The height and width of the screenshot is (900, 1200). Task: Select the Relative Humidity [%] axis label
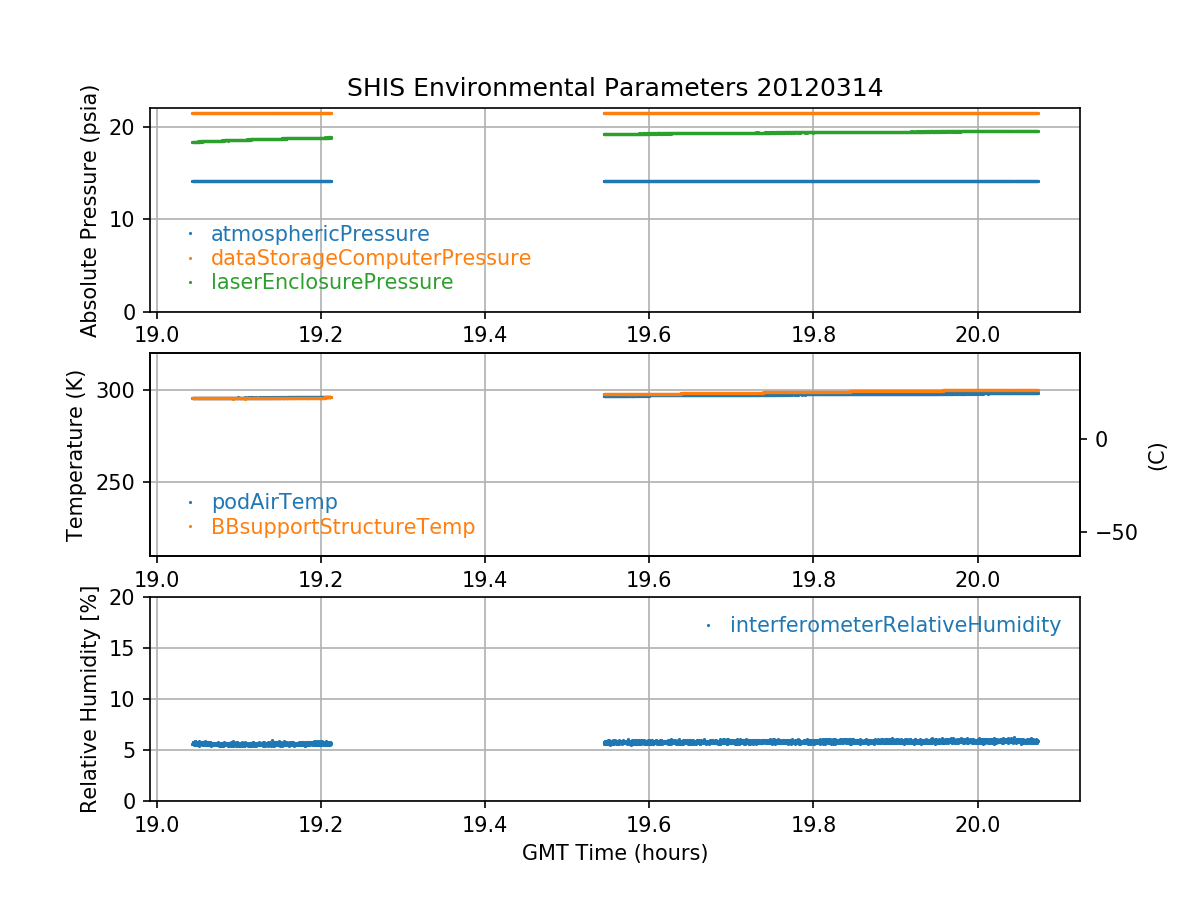(90, 699)
